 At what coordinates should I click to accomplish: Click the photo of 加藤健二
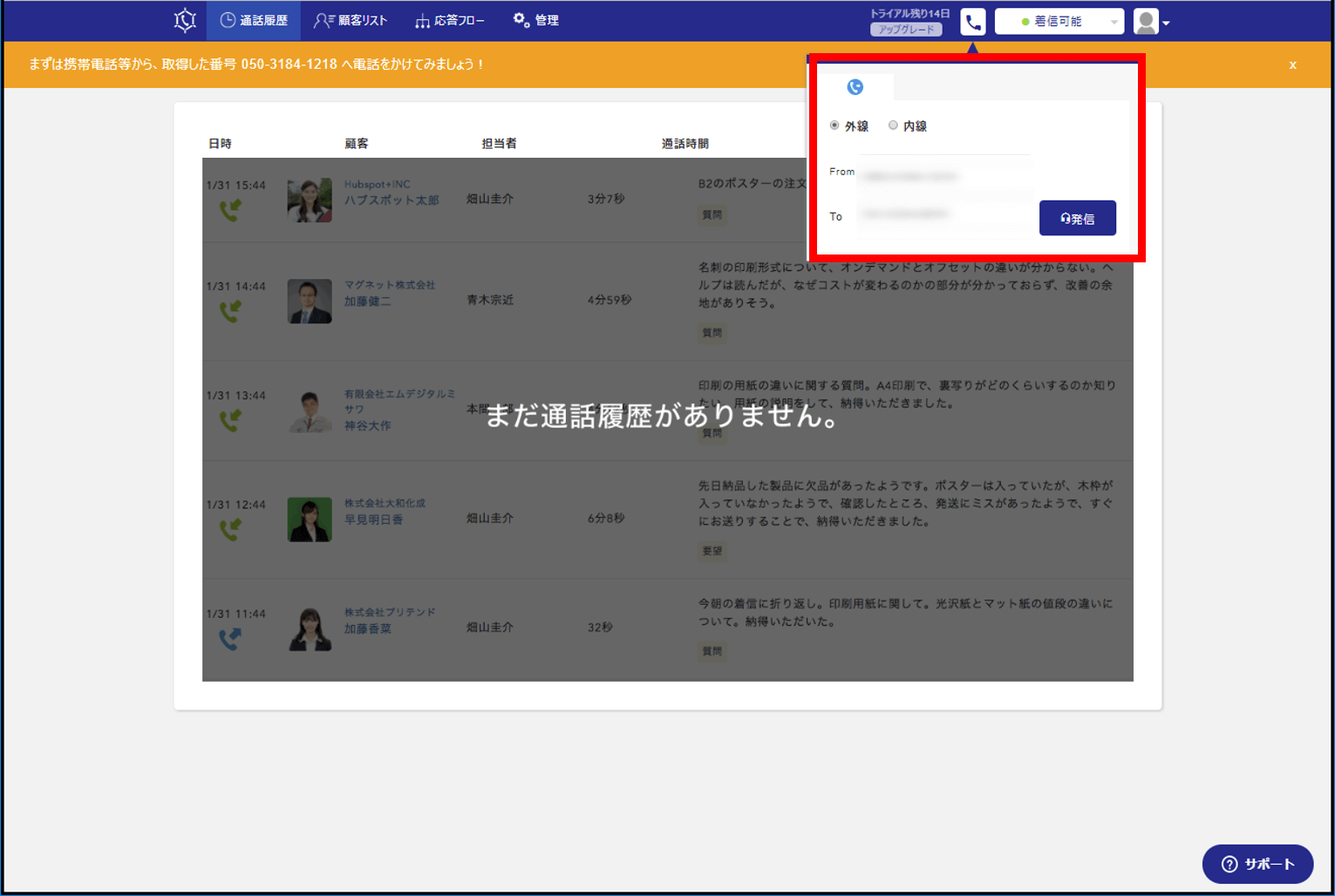[310, 301]
